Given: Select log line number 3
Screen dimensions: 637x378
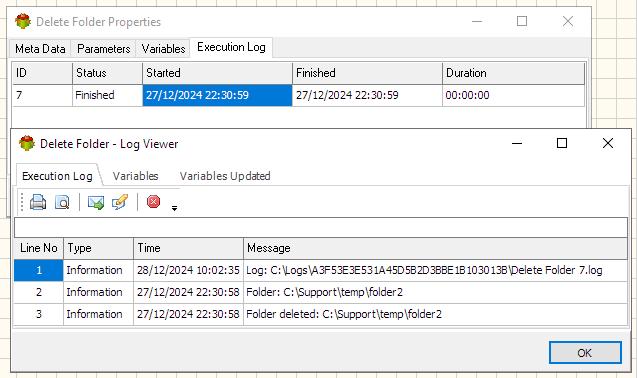Looking at the screenshot, I should [39, 314].
